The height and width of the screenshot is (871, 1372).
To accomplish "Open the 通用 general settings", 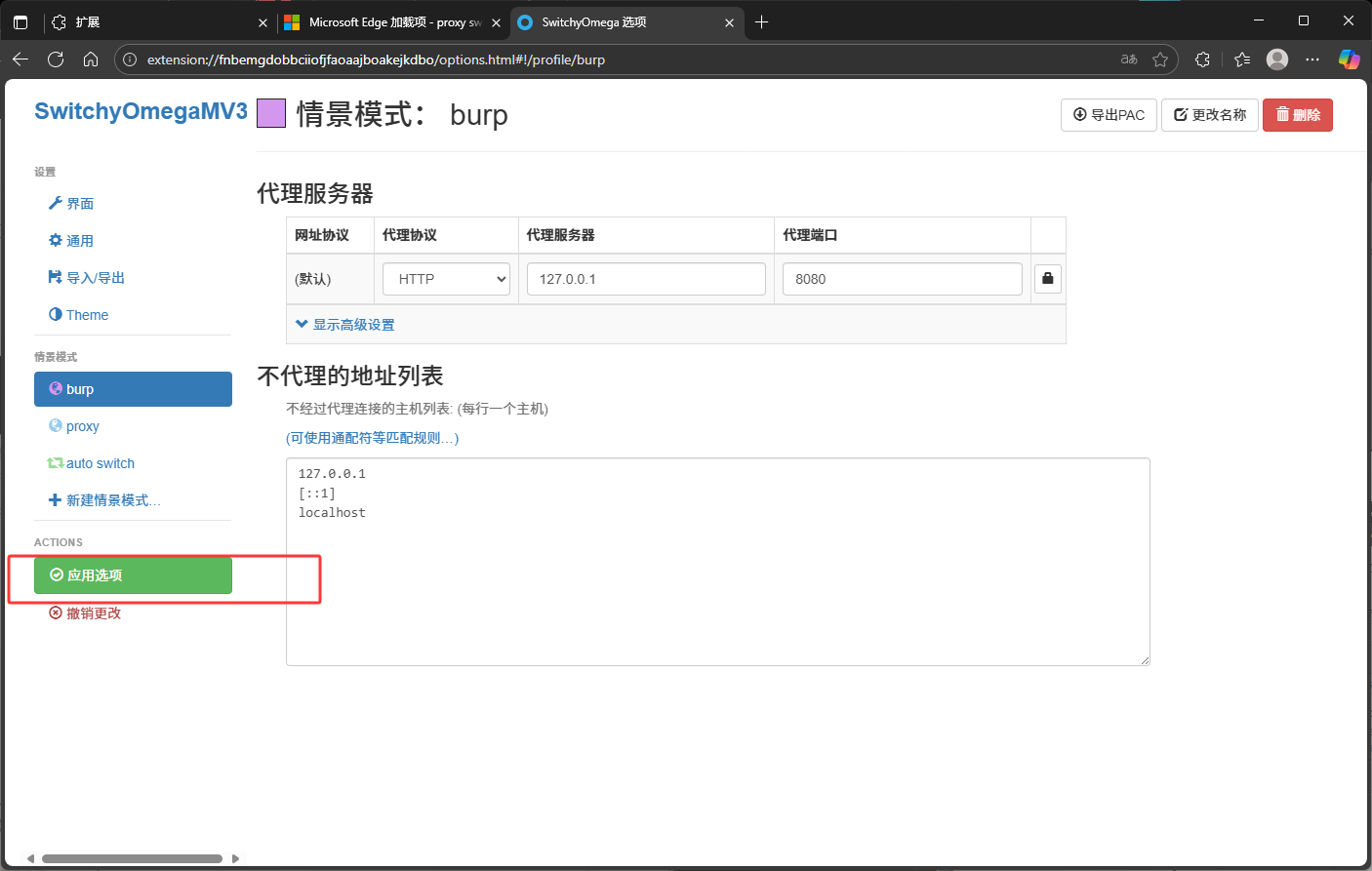I will coord(71,241).
